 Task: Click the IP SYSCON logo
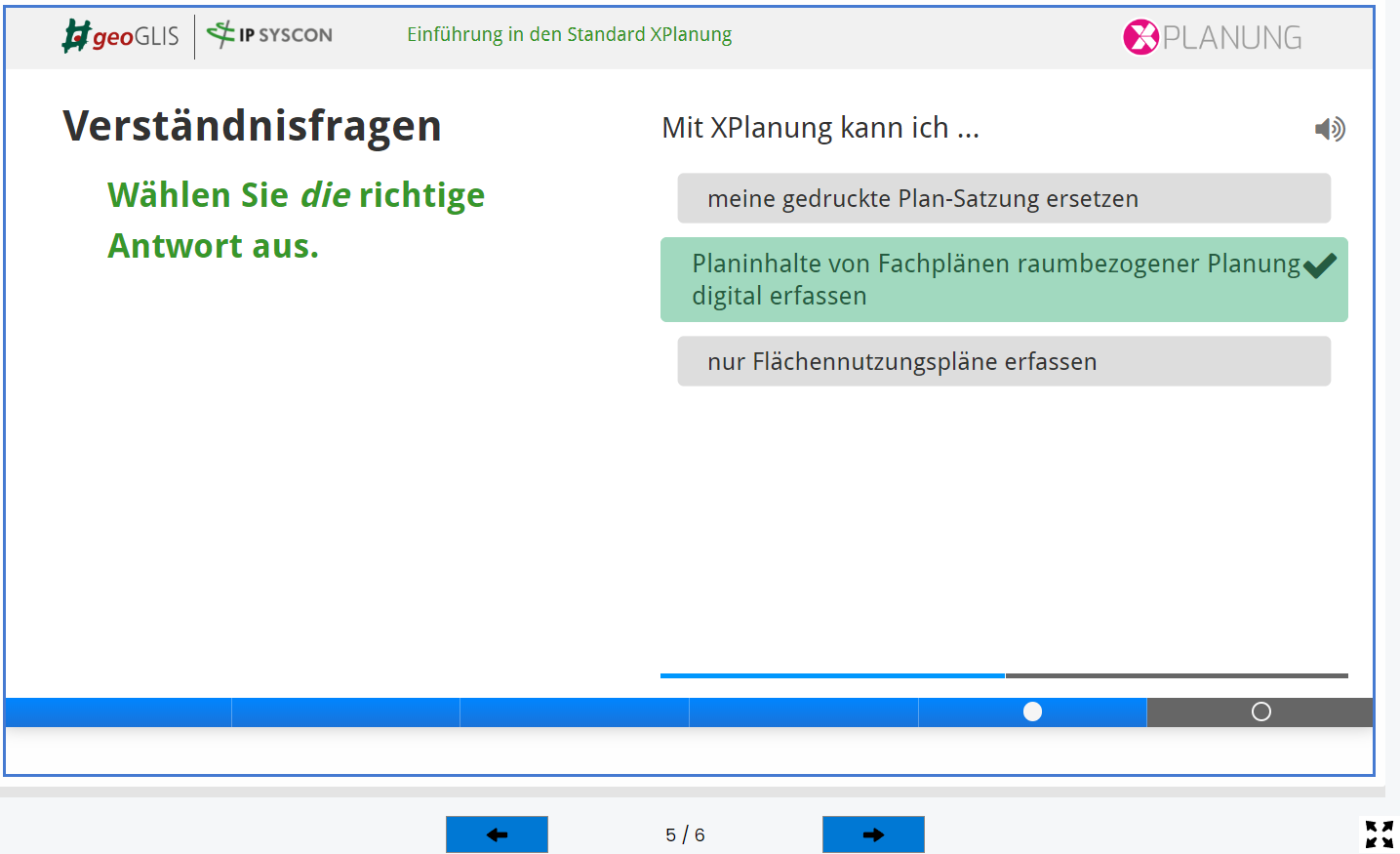click(x=270, y=35)
